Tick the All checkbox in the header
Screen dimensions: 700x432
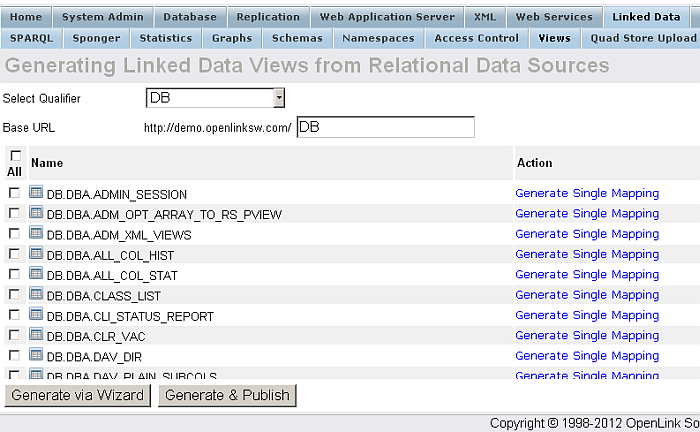[15, 156]
